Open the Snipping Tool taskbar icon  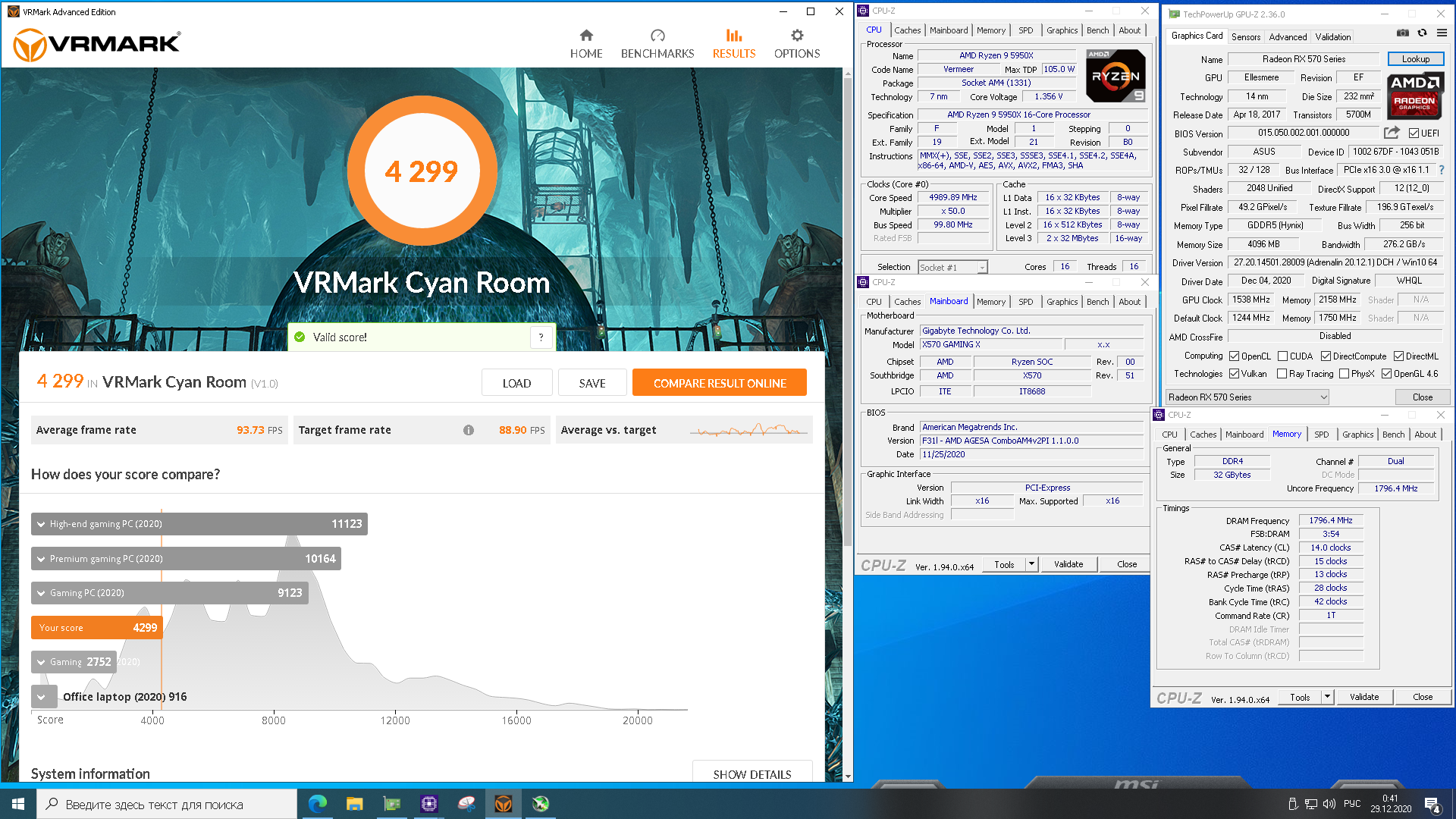466,804
